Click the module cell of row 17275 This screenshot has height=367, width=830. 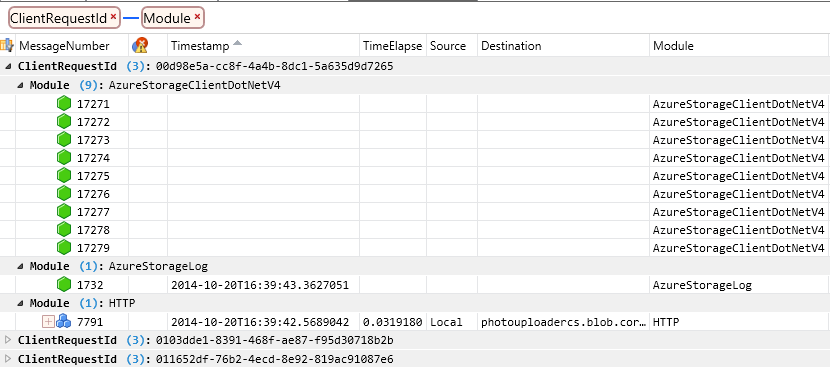(x=738, y=176)
